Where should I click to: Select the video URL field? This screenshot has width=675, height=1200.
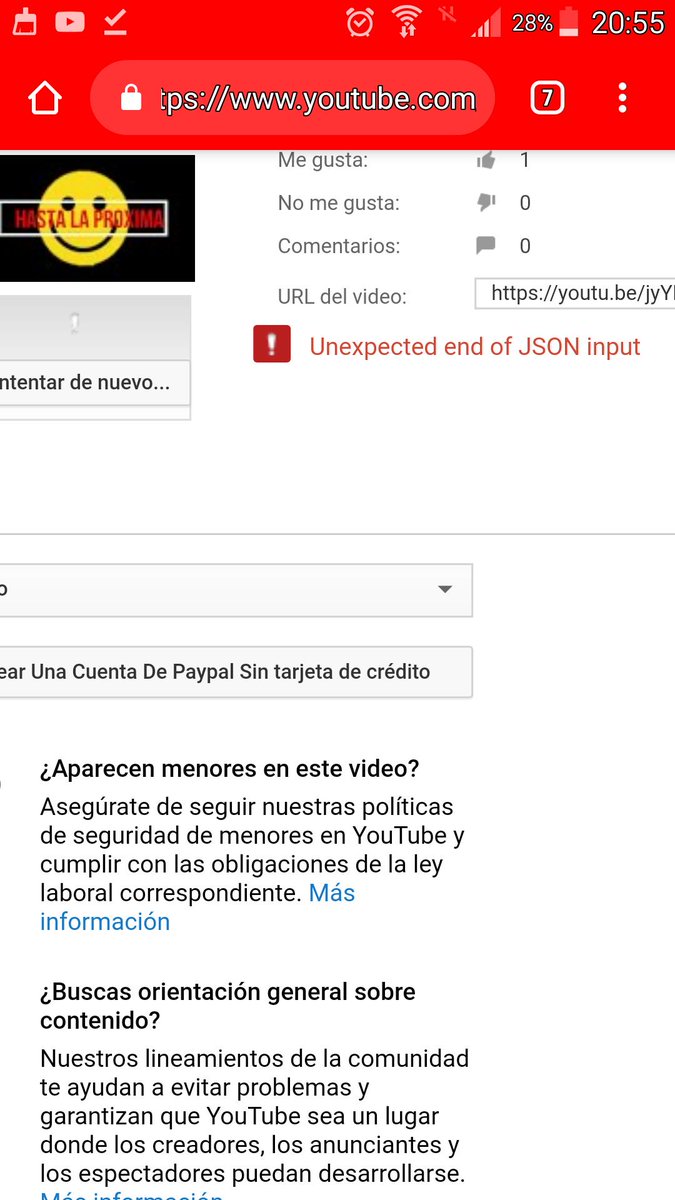coord(575,294)
